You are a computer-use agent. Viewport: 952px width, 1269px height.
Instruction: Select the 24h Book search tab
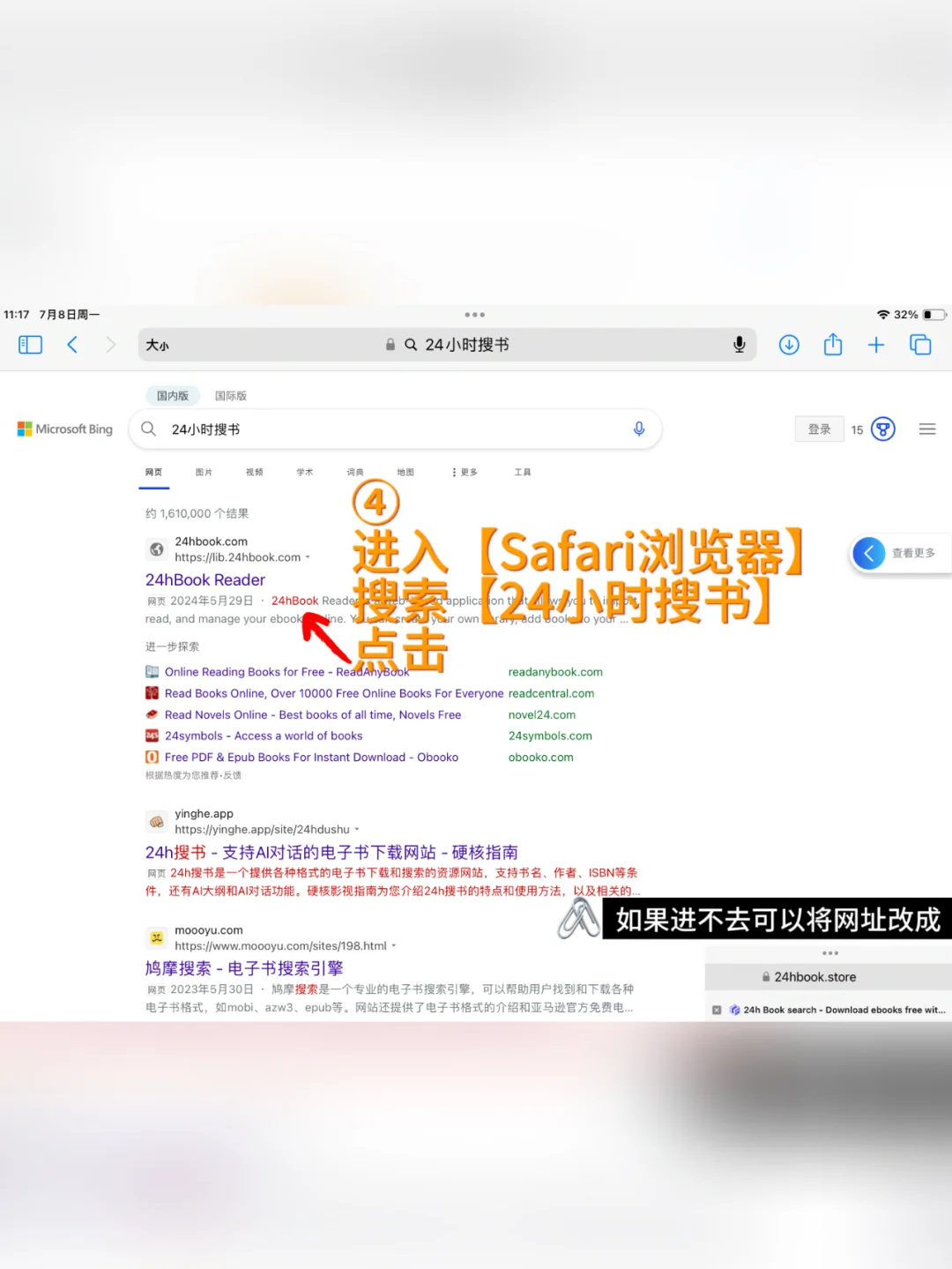click(x=837, y=1011)
